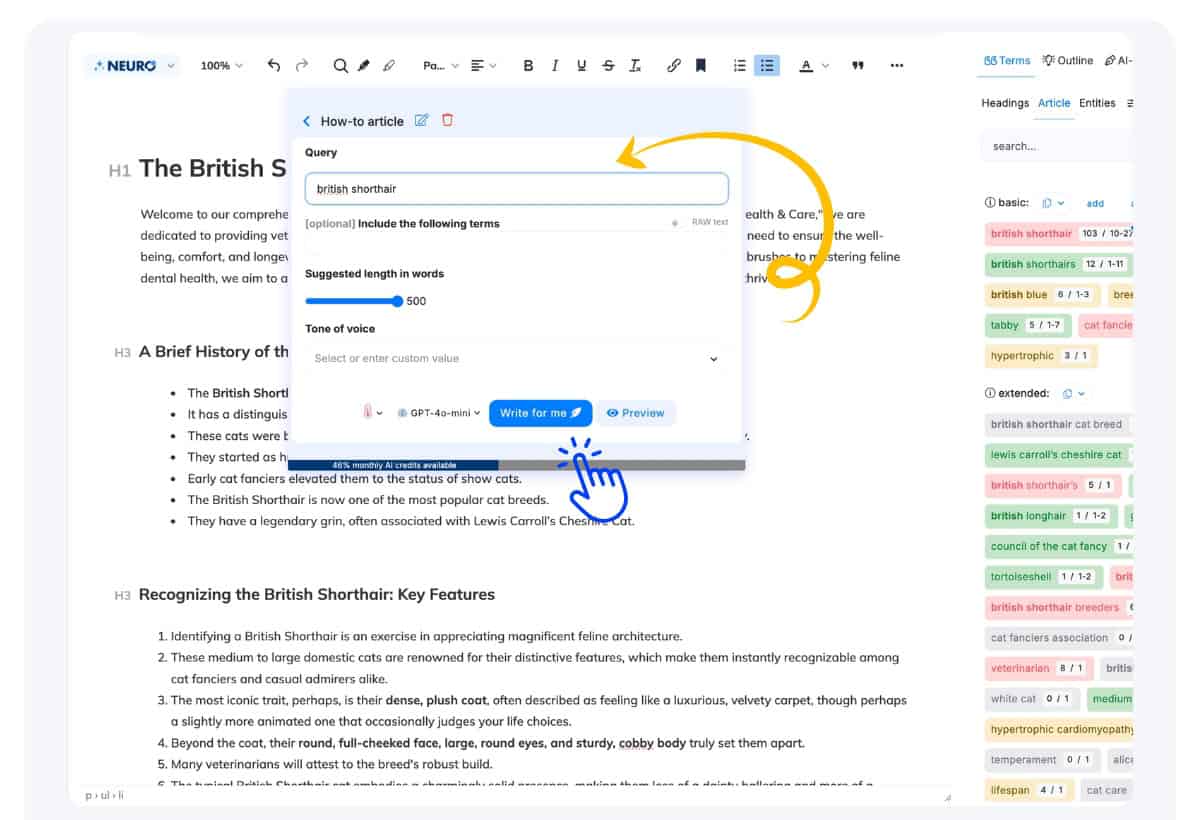This screenshot has height=820, width=1200.
Task: Click the monthly AI credits progress bar
Action: point(516,465)
